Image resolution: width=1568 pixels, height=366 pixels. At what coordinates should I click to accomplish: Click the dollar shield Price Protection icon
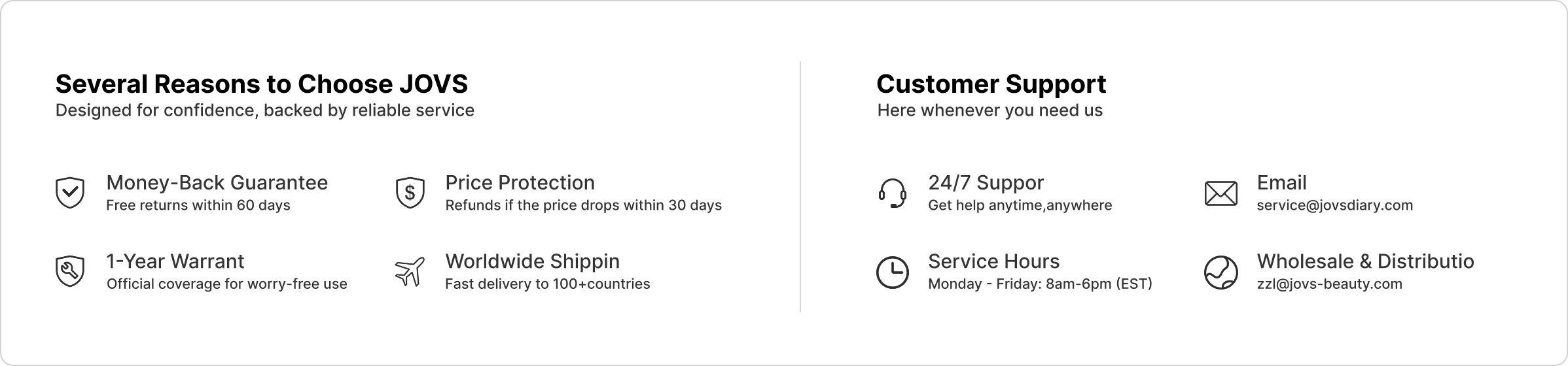[410, 193]
